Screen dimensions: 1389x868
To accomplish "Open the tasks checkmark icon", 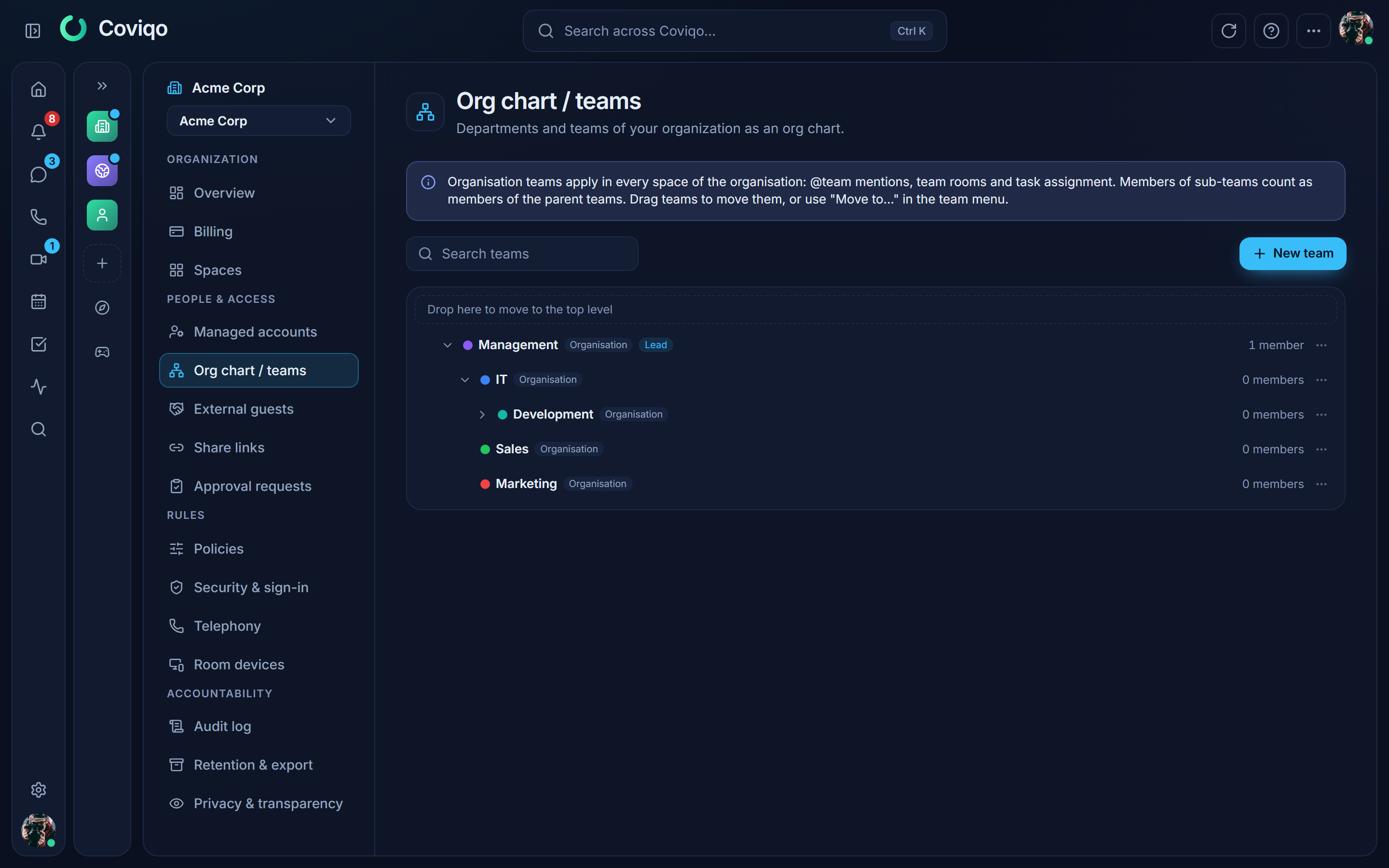I will (x=39, y=344).
